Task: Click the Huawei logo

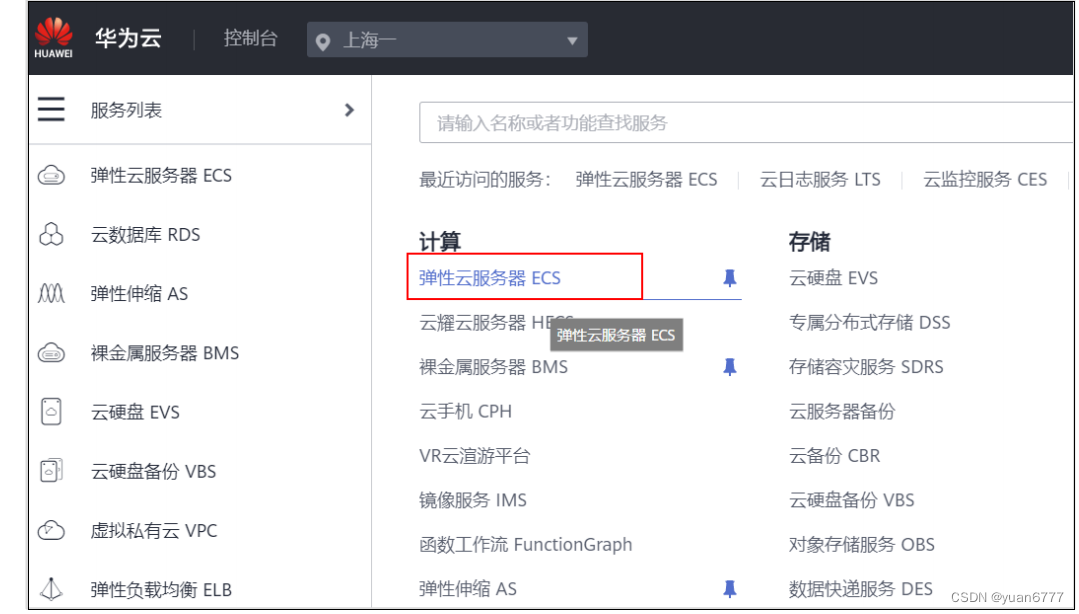Action: point(53,38)
